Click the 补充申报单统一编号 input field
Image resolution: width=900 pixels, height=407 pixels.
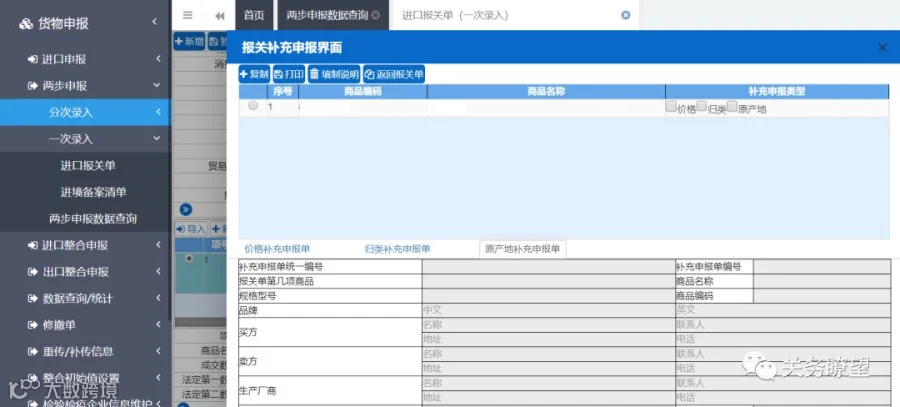(548, 266)
